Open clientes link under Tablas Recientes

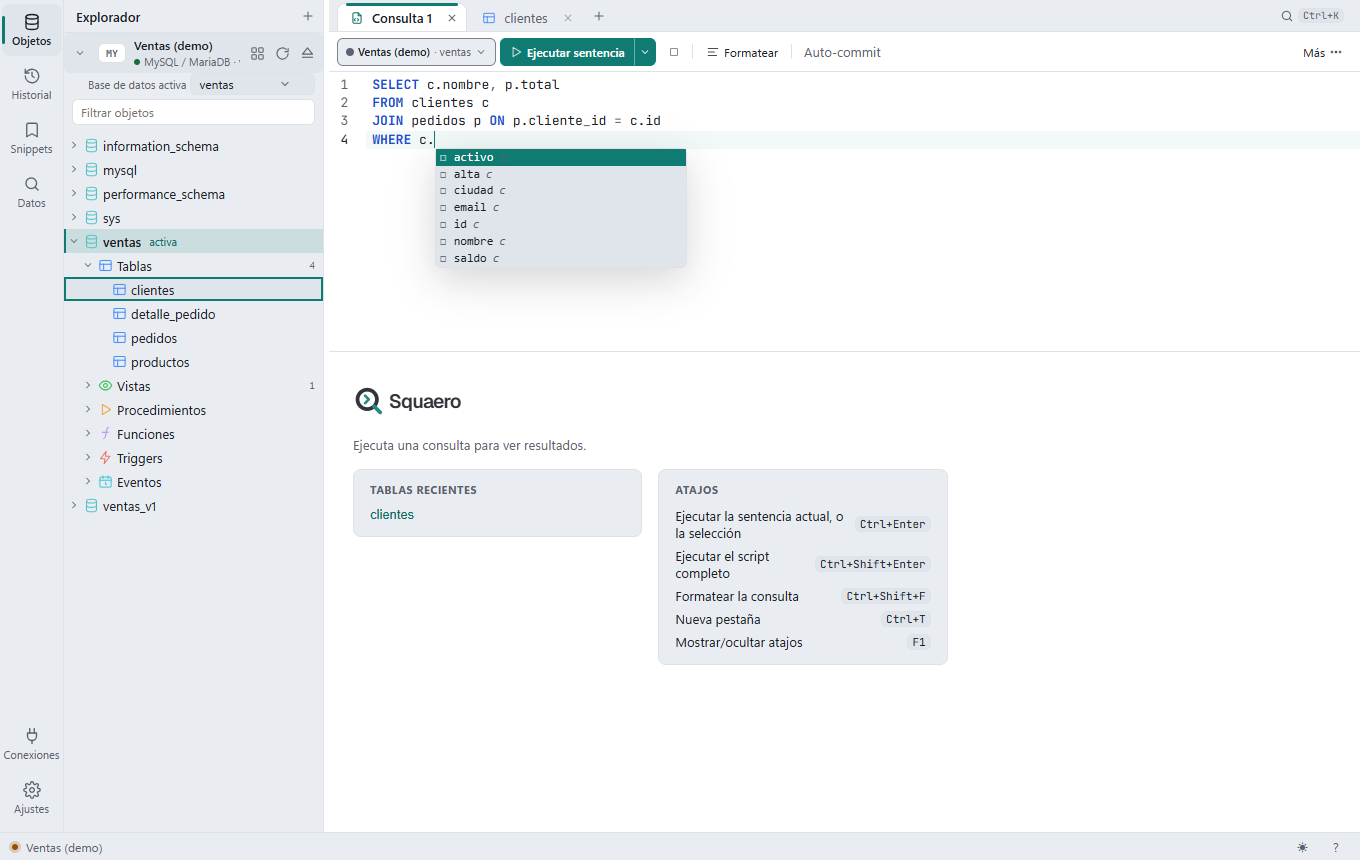[x=392, y=515]
